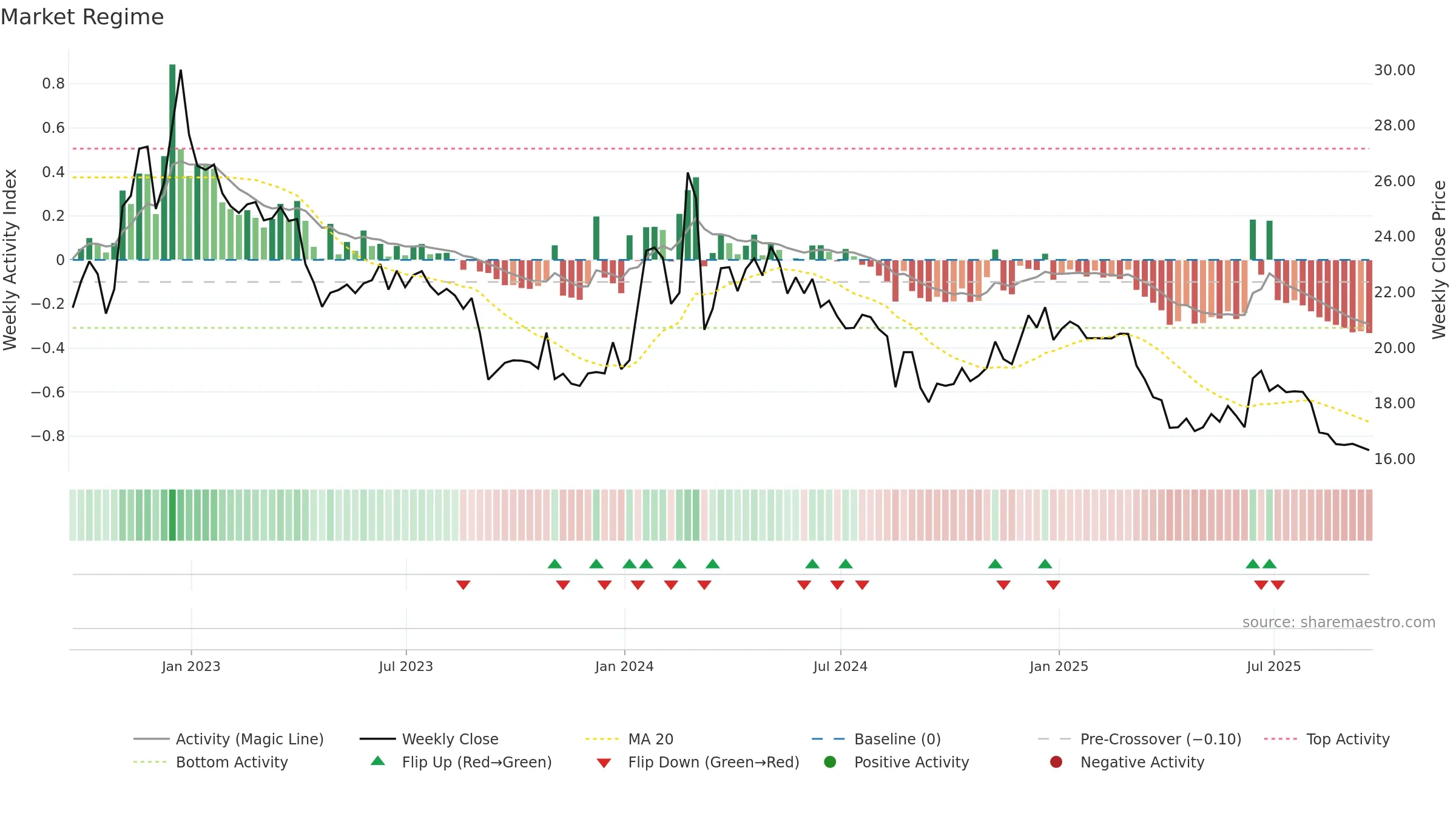The width and height of the screenshot is (1456, 819).
Task: Click the first green flip-up triangle marker
Action: [x=554, y=564]
